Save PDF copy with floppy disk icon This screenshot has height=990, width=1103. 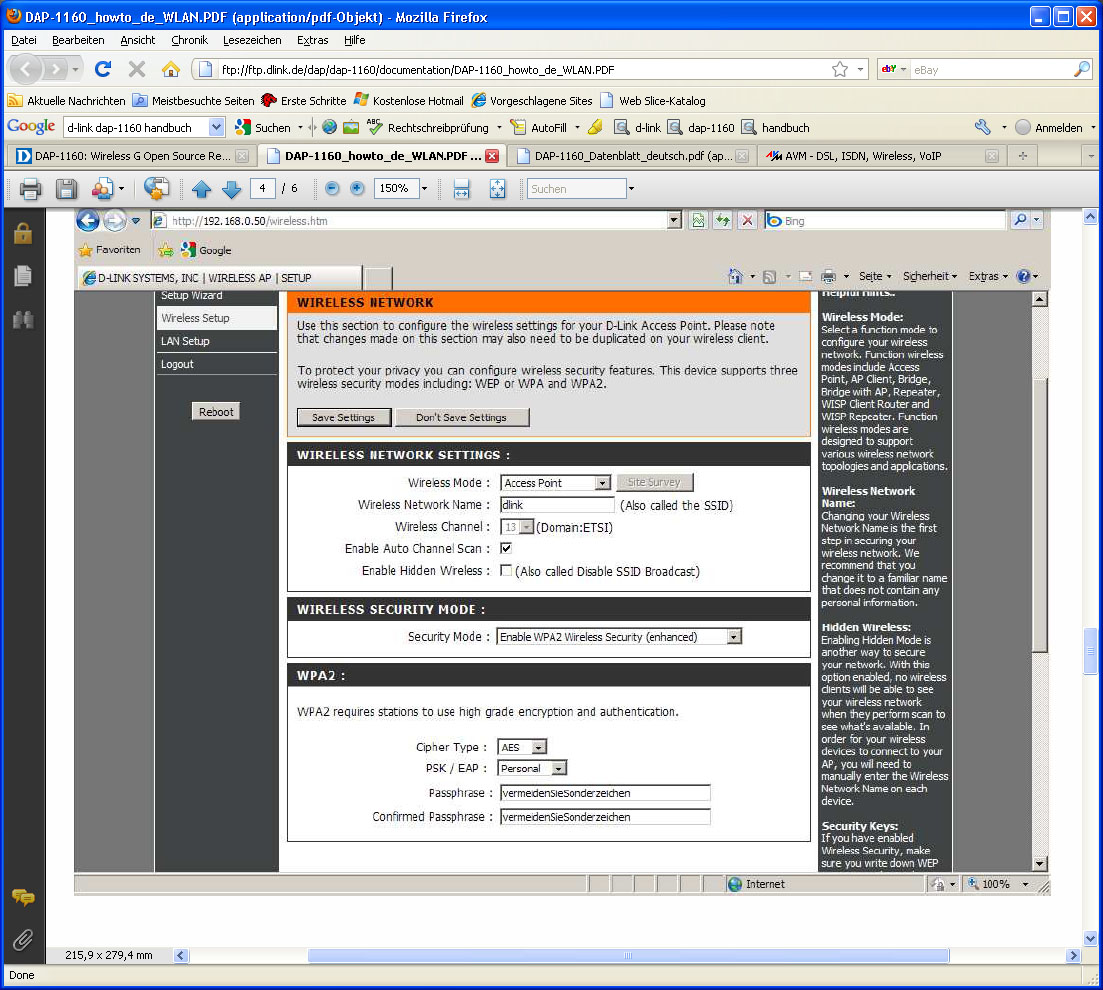[66, 189]
